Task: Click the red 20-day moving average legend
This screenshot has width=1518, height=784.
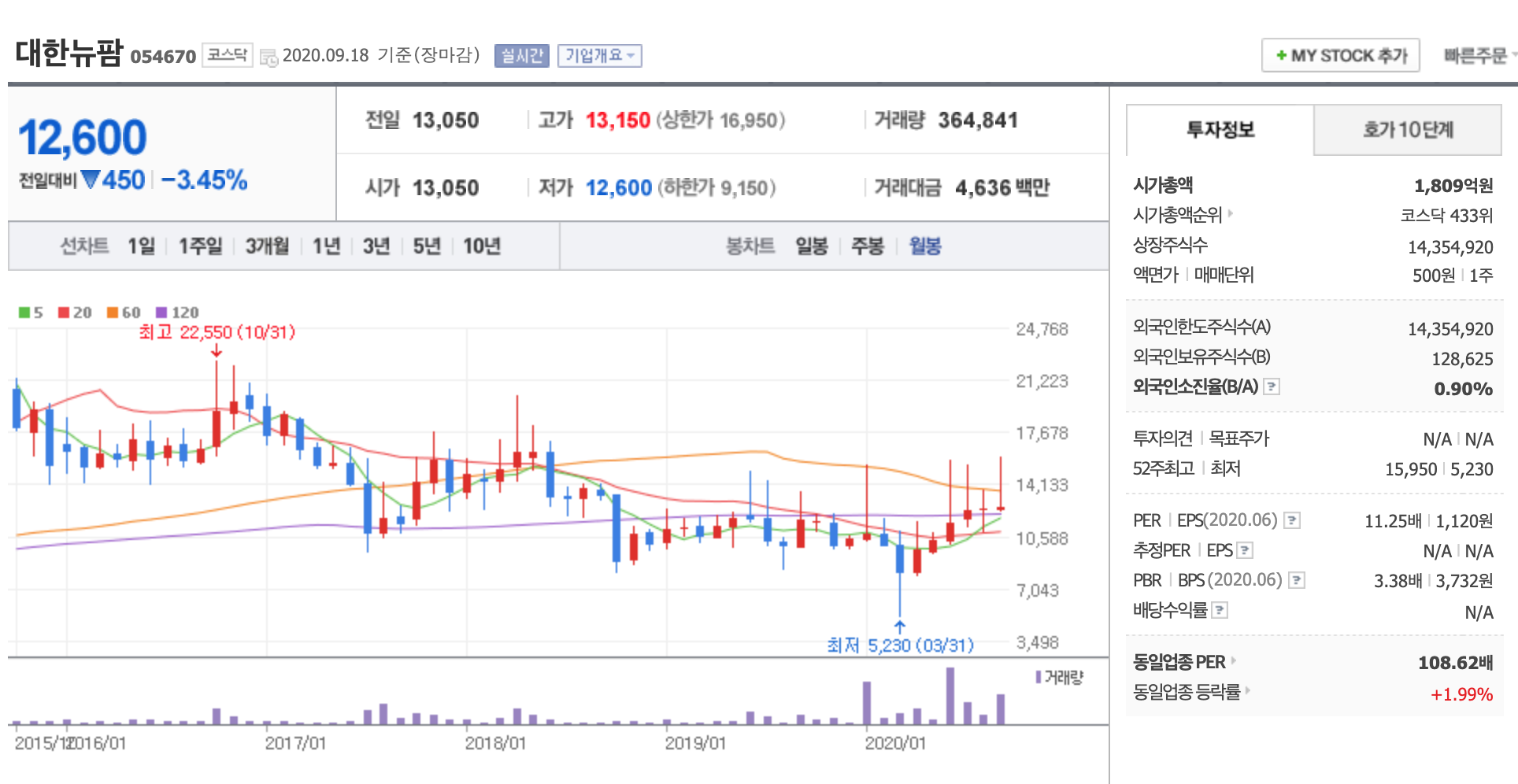Action: (75, 312)
